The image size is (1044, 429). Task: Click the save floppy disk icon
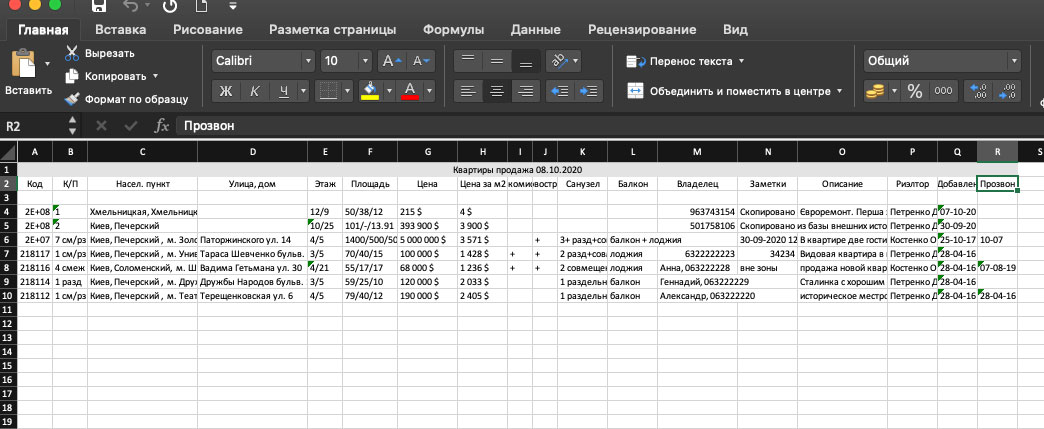[x=99, y=7]
